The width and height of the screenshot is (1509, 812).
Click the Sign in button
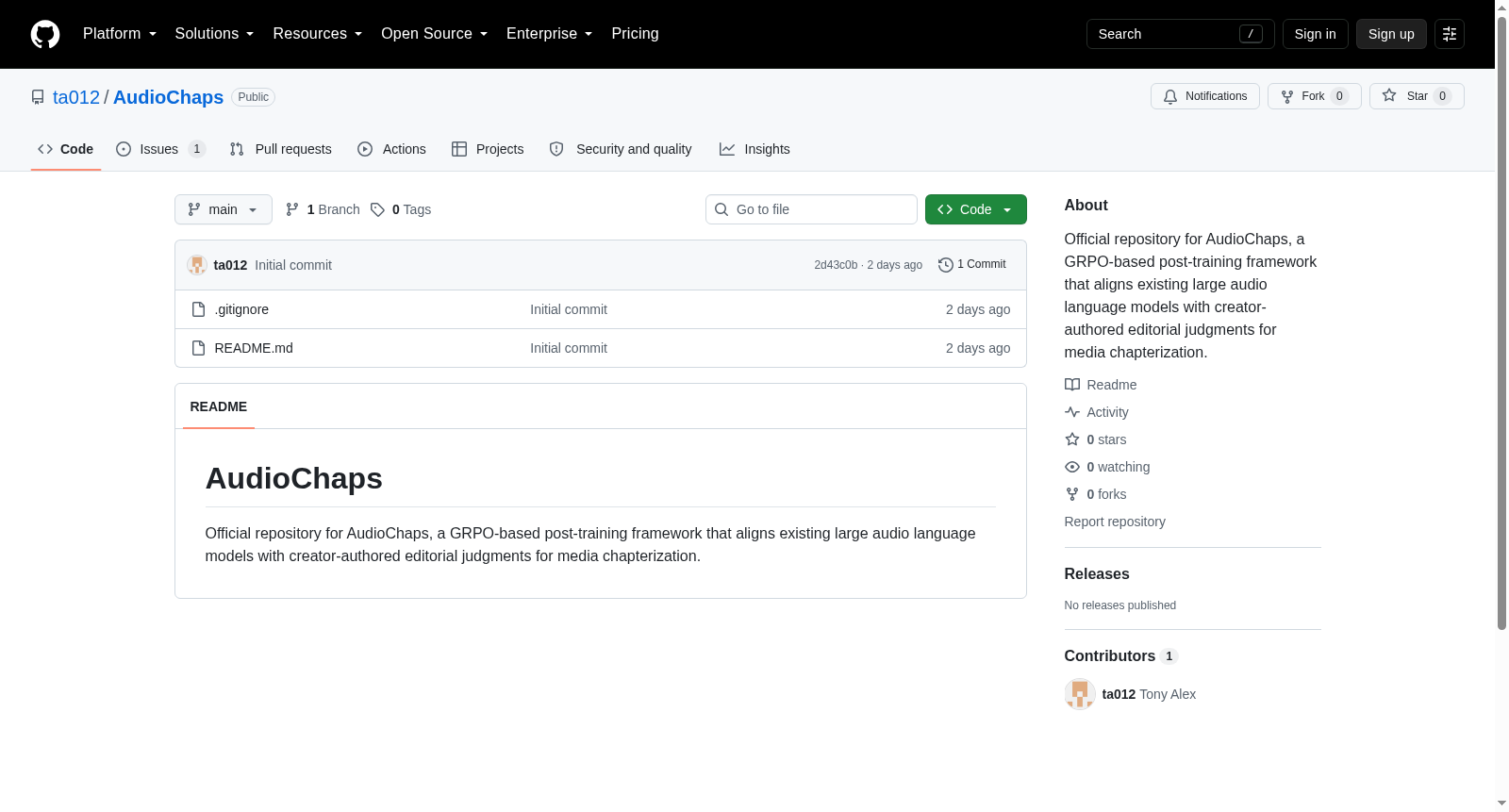click(x=1315, y=34)
